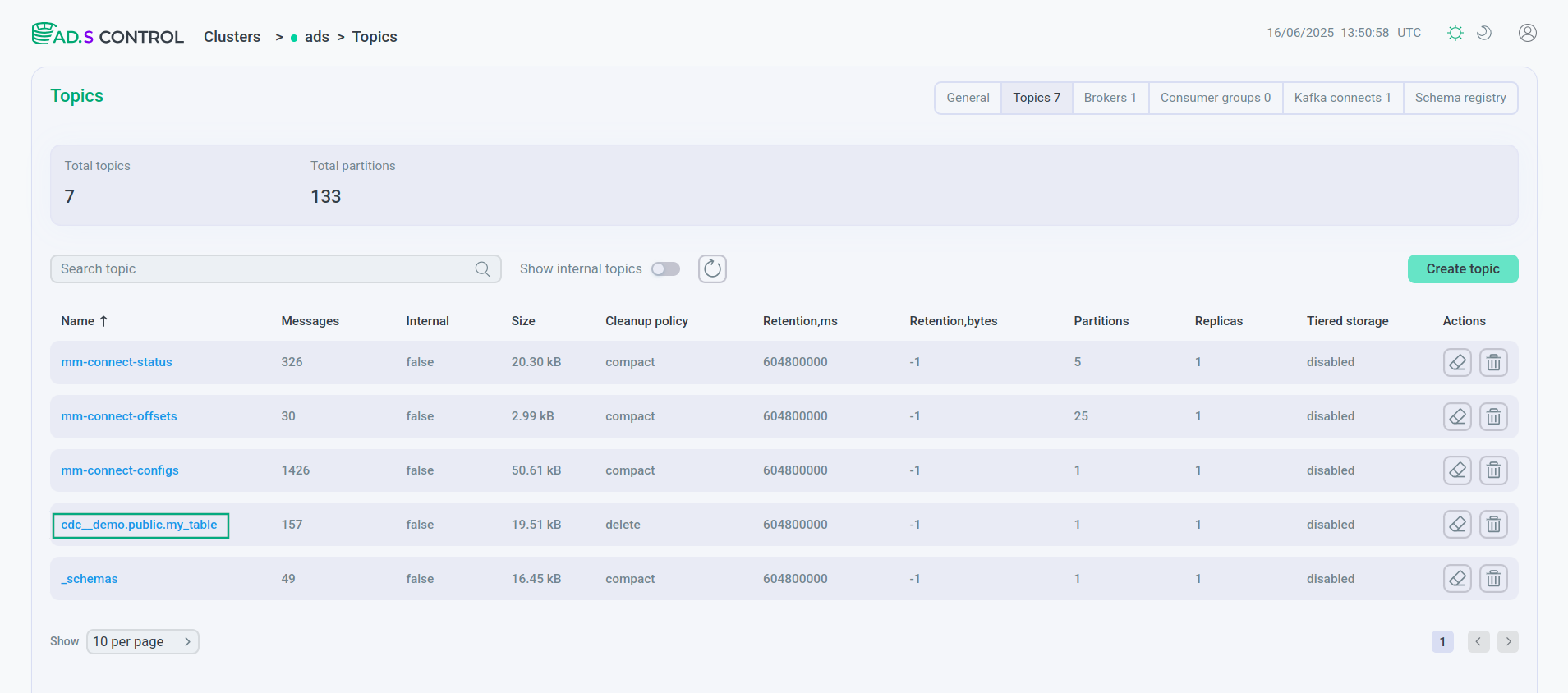The width and height of the screenshot is (1568, 693).
Task: Clear messages of mm-connect-configs topic
Action: pos(1457,470)
